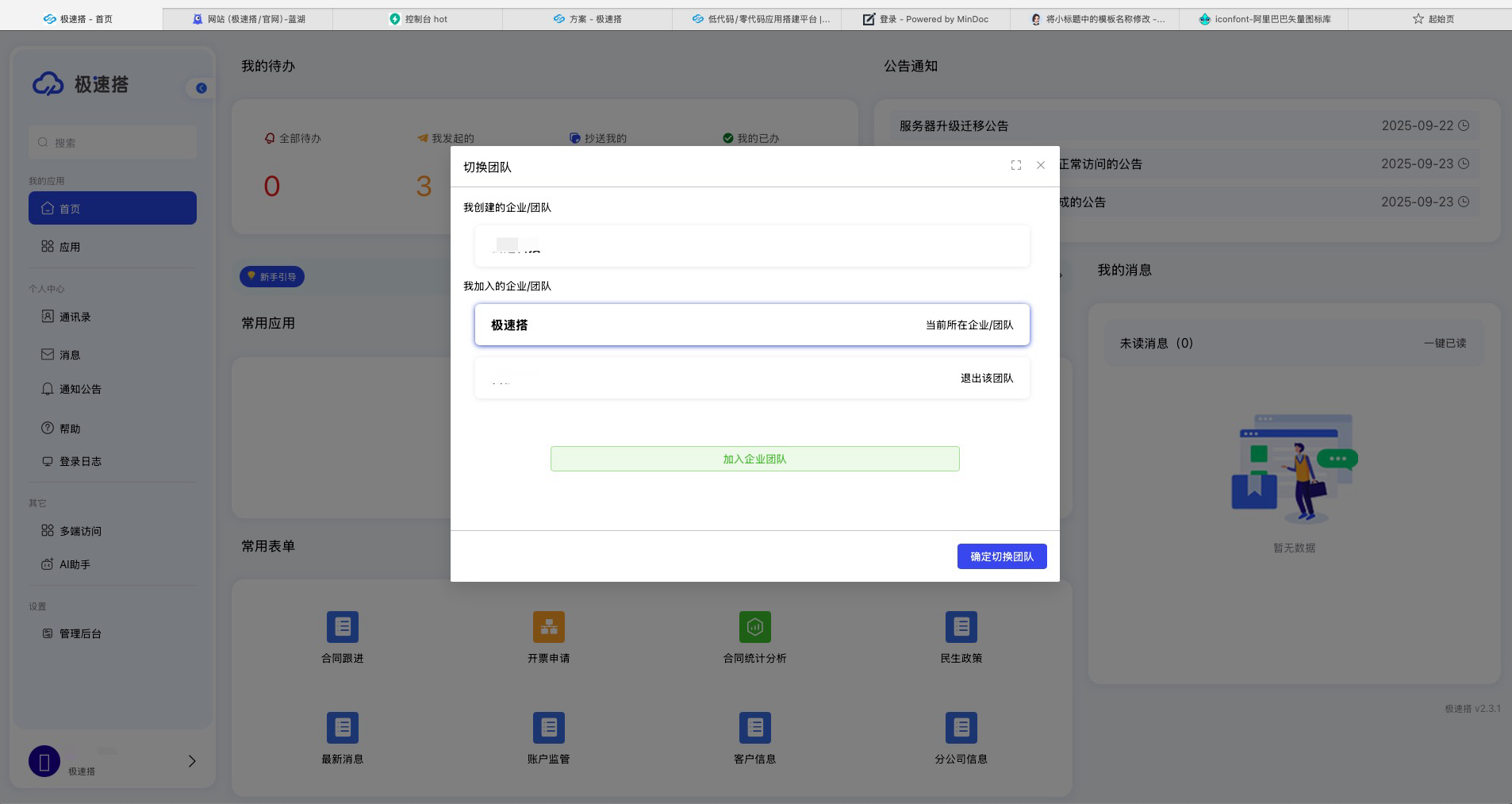Click fullscreen icon in 切换团队 dialog

click(x=1015, y=165)
